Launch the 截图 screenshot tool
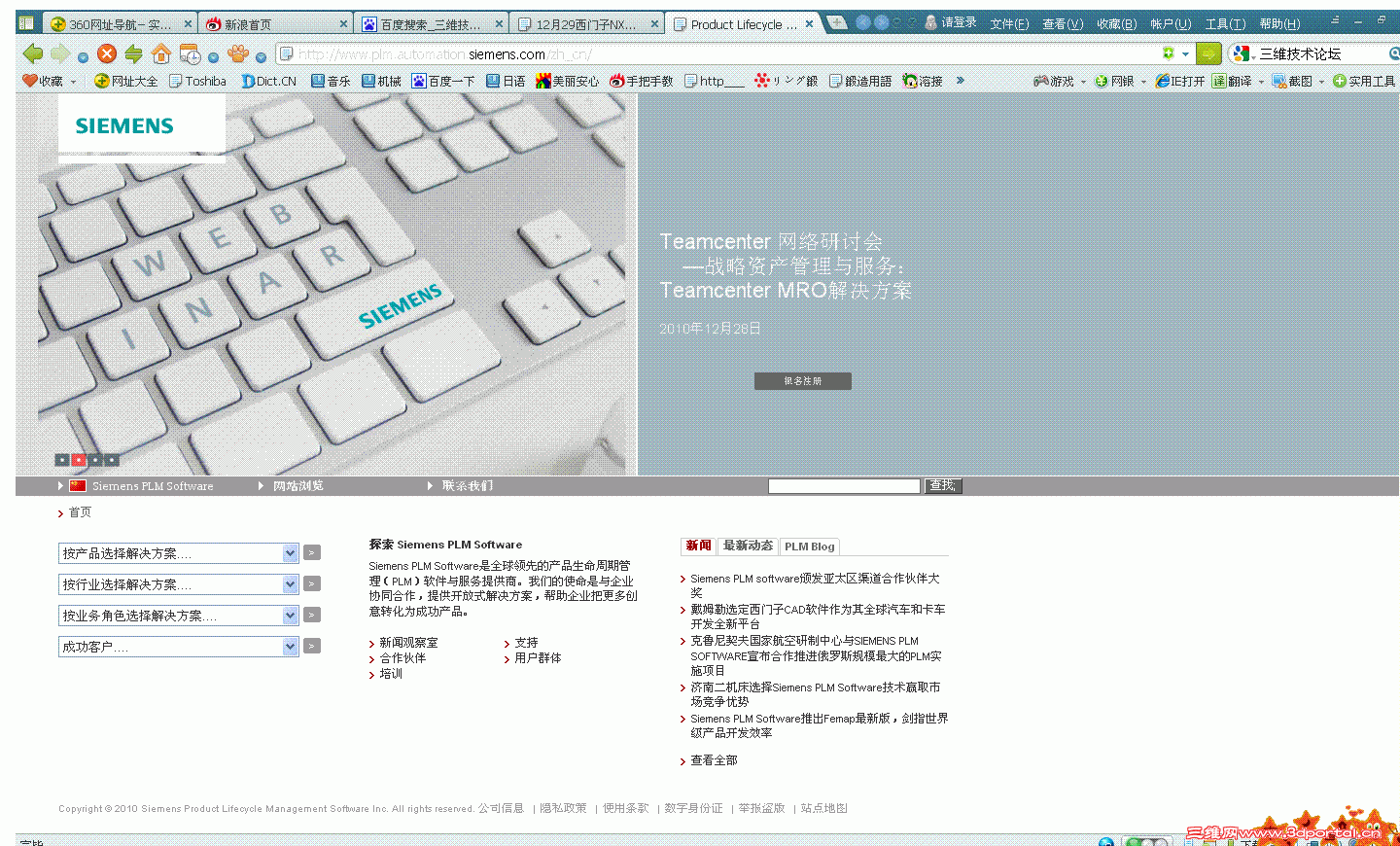1400x846 pixels. pos(1292,81)
